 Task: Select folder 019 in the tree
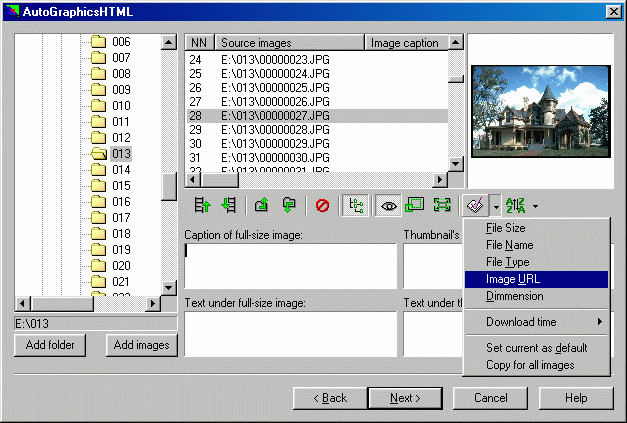(x=121, y=249)
